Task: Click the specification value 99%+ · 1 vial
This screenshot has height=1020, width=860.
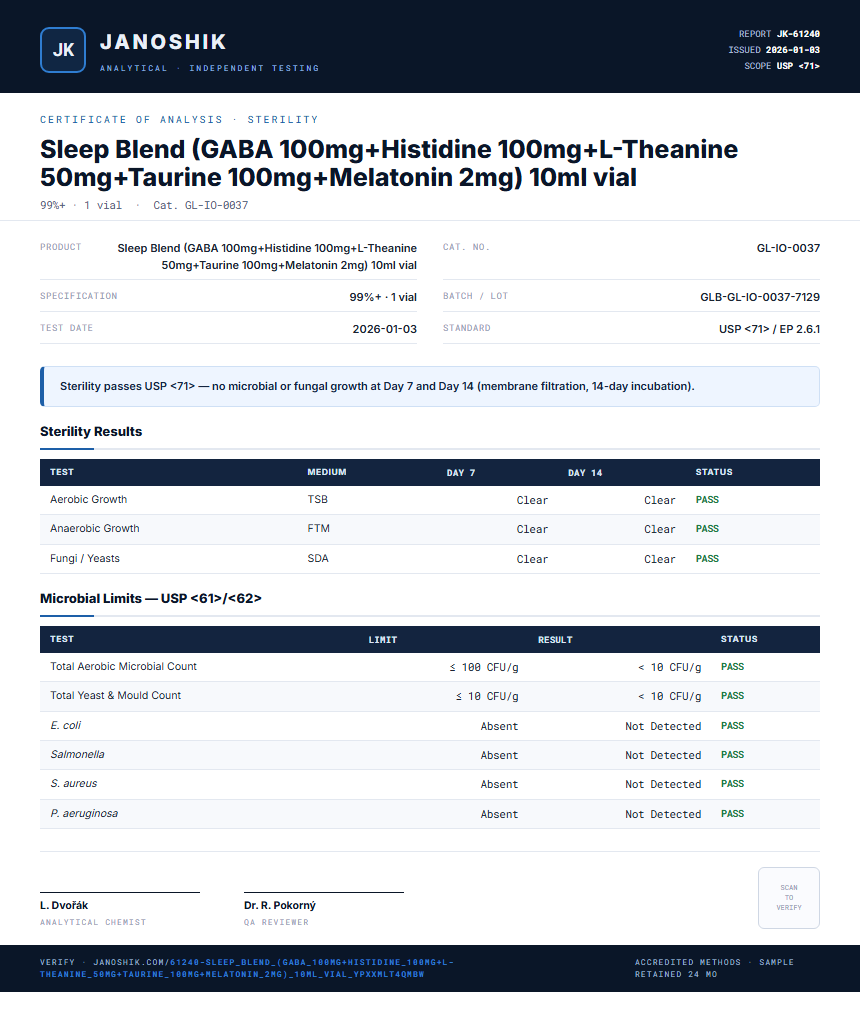Action: (383, 297)
